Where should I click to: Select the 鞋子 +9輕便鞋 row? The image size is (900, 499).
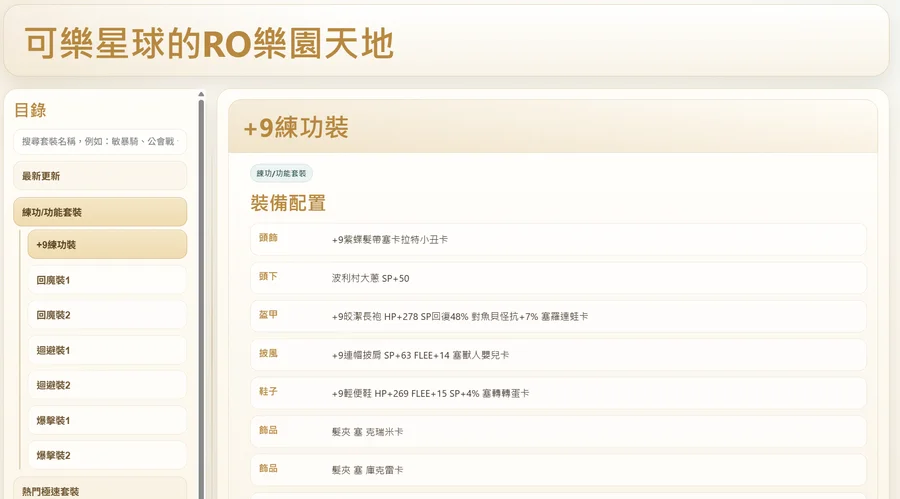click(557, 393)
